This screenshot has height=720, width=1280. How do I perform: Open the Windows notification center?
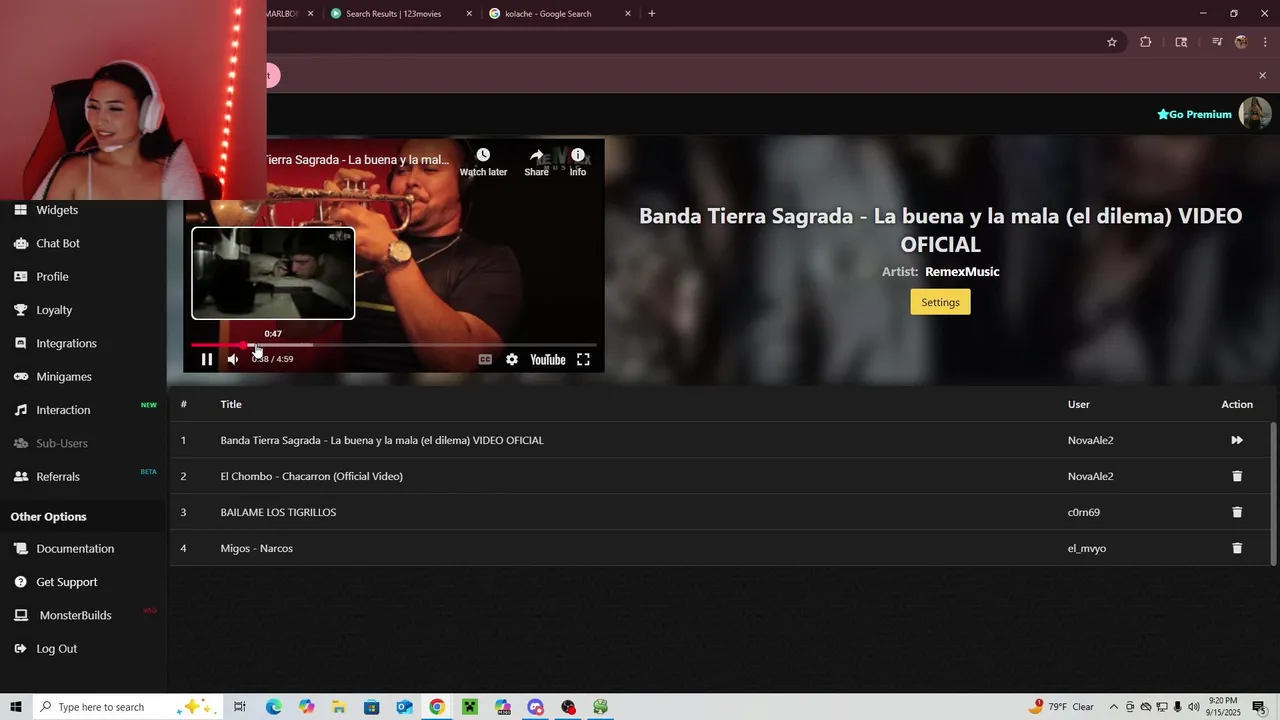click(1260, 707)
